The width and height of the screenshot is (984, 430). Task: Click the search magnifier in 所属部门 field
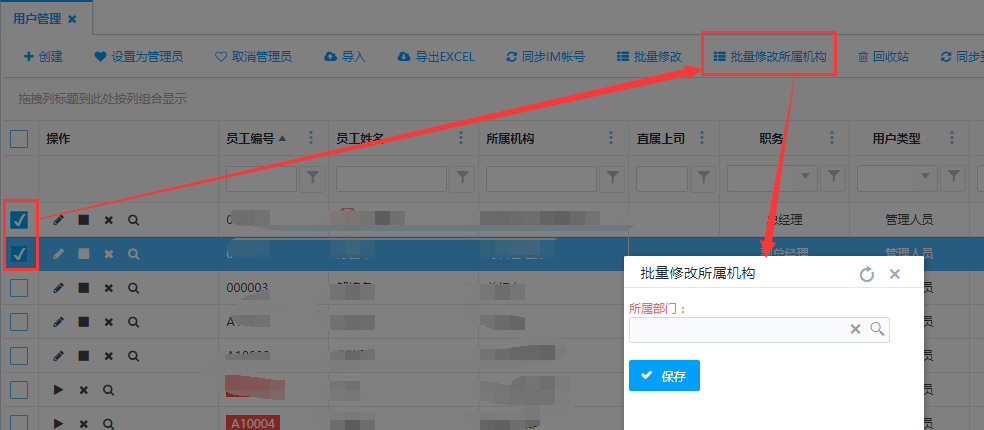coord(876,329)
